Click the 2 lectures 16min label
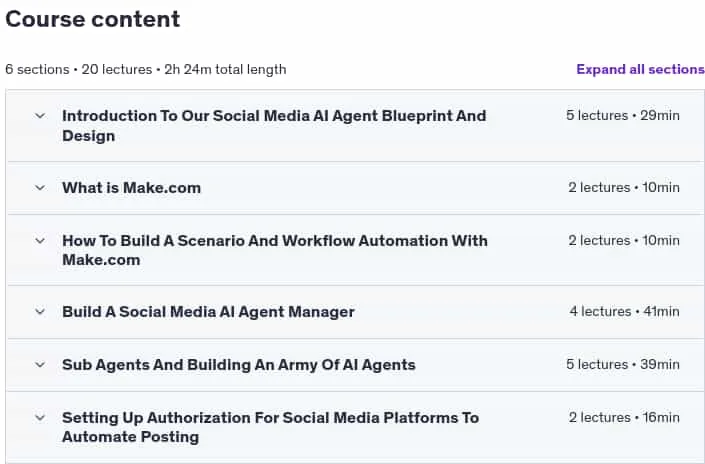 (x=624, y=418)
